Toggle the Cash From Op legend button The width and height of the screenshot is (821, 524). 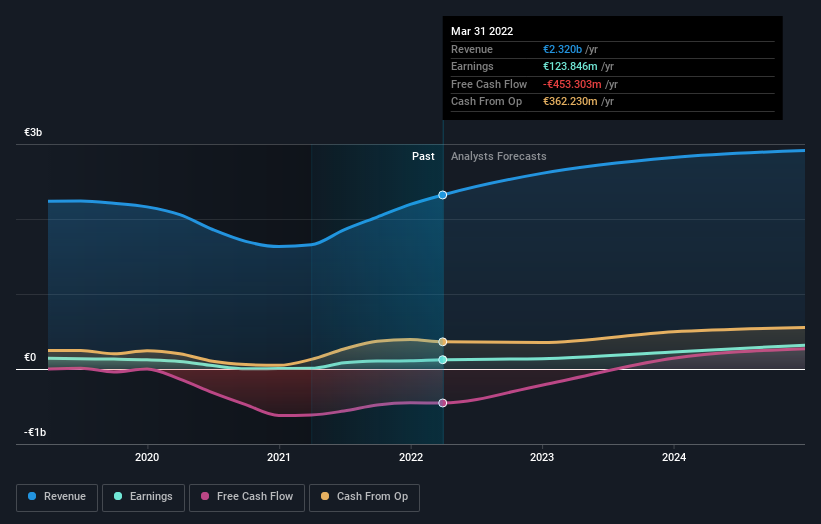tap(364, 497)
